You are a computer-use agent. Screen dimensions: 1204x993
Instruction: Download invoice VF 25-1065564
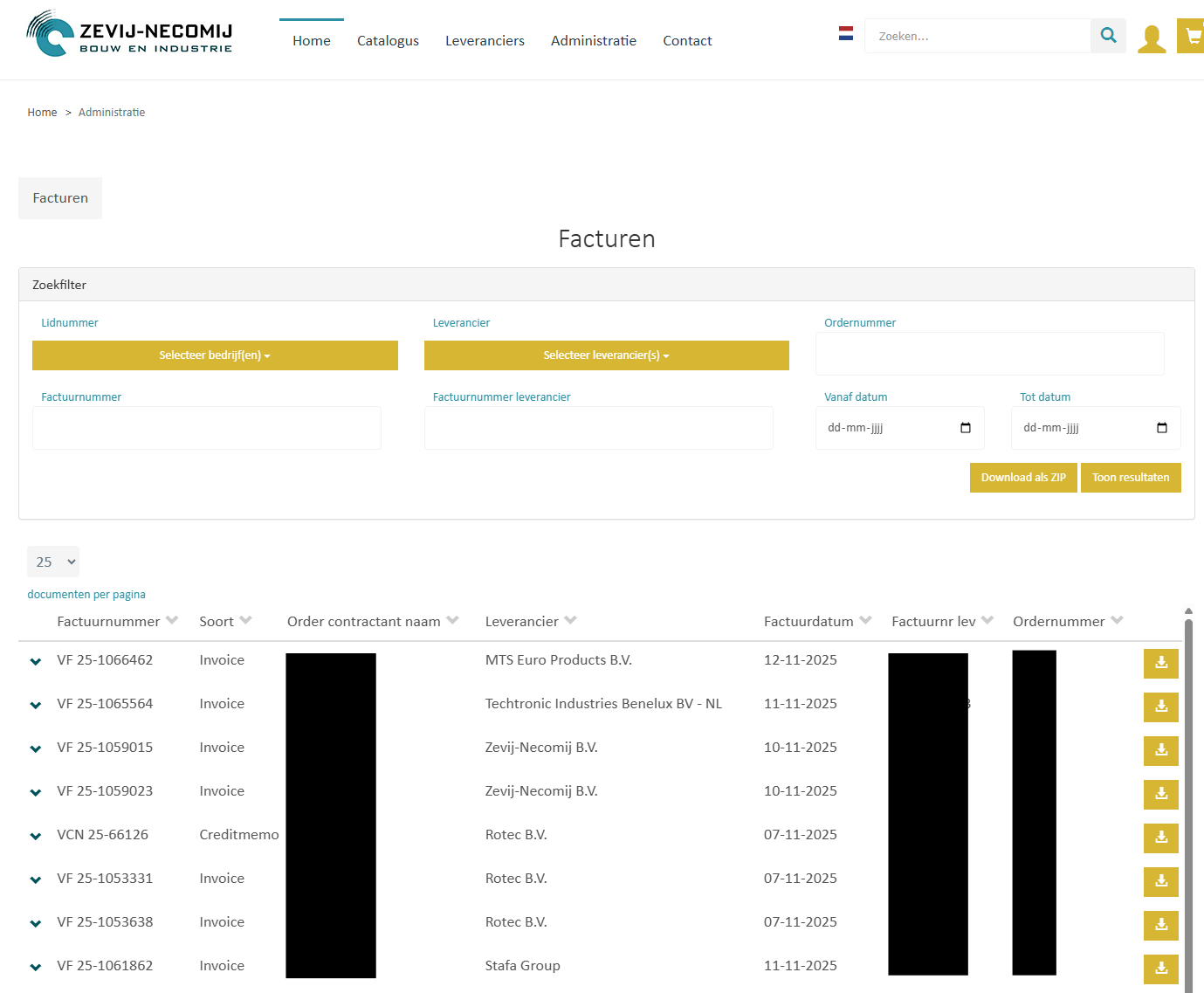(1161, 707)
